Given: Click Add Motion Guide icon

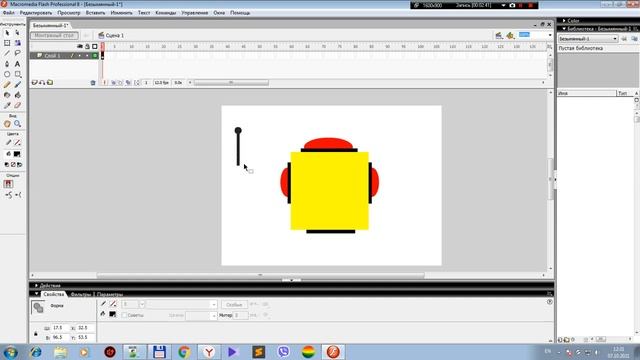Looking at the screenshot, I should click(42, 82).
